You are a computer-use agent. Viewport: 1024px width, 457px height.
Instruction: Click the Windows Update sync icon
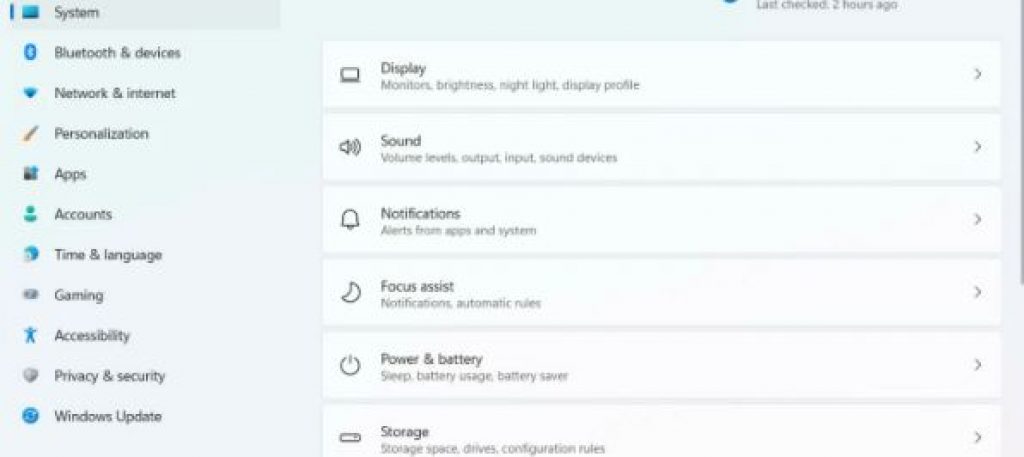tap(30, 416)
